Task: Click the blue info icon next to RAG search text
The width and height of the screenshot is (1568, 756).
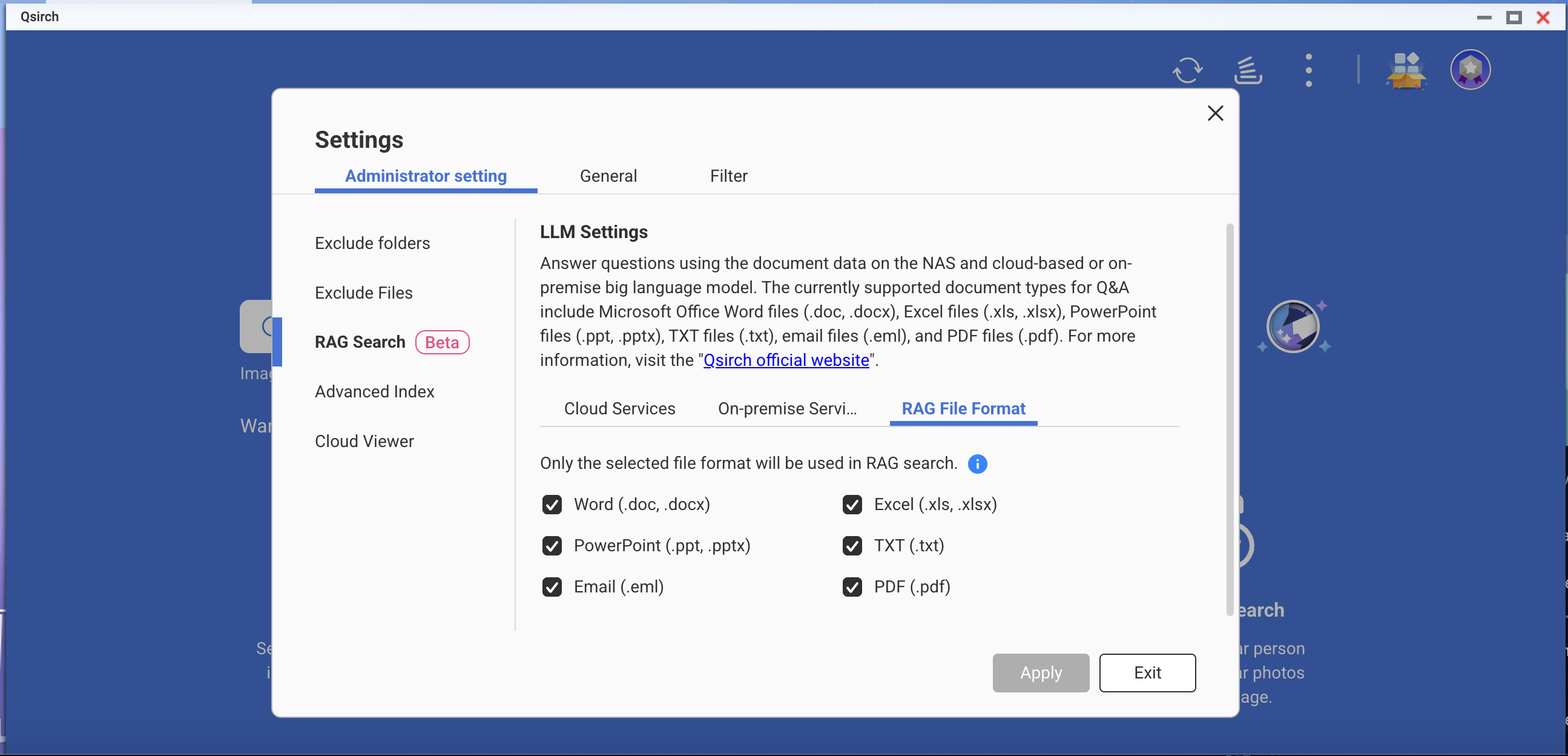Action: click(977, 464)
